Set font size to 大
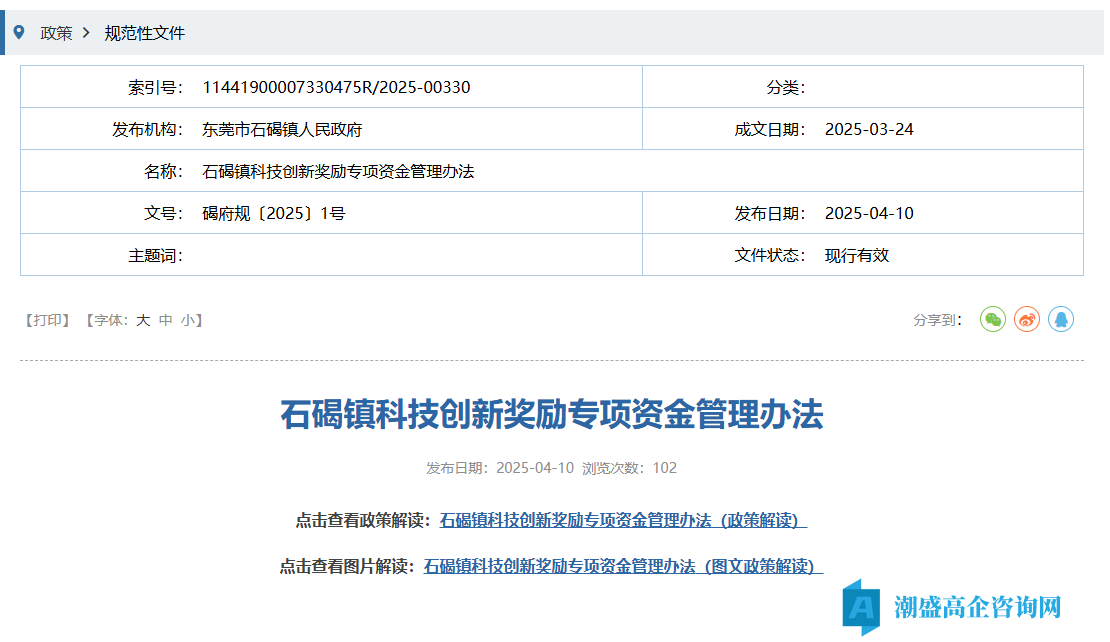Screen dimensions: 1110x642 143,320
